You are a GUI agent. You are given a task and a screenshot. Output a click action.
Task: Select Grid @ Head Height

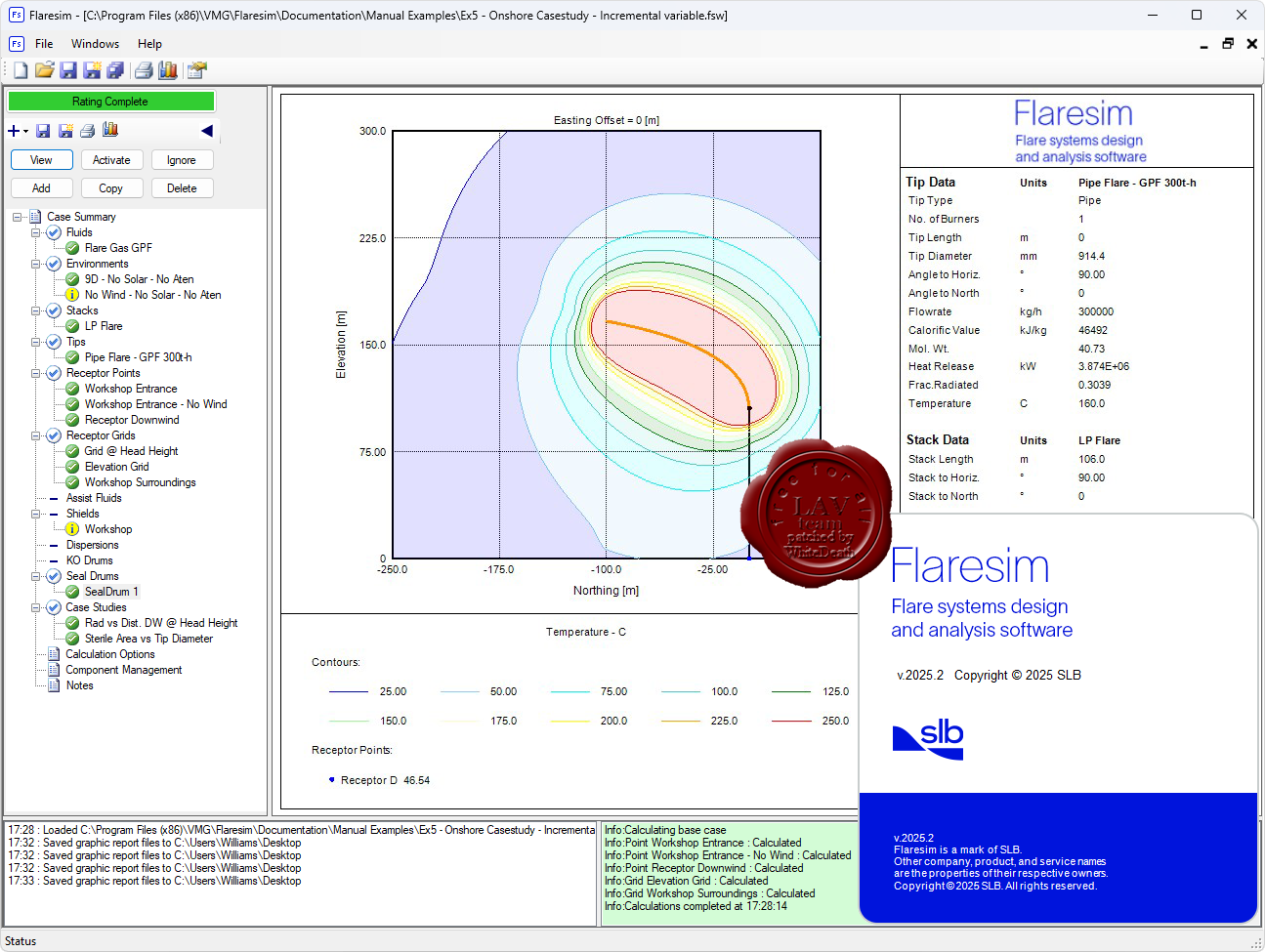(x=131, y=451)
